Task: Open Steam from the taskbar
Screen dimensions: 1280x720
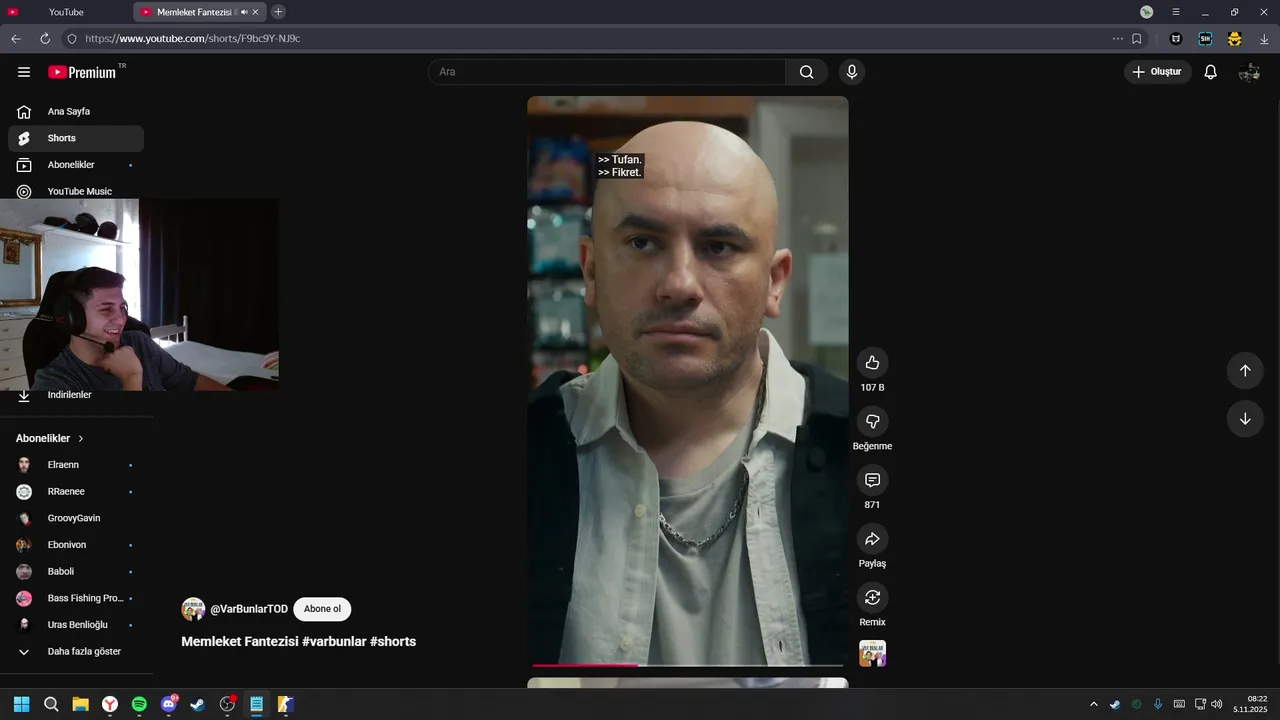Action: [x=198, y=704]
